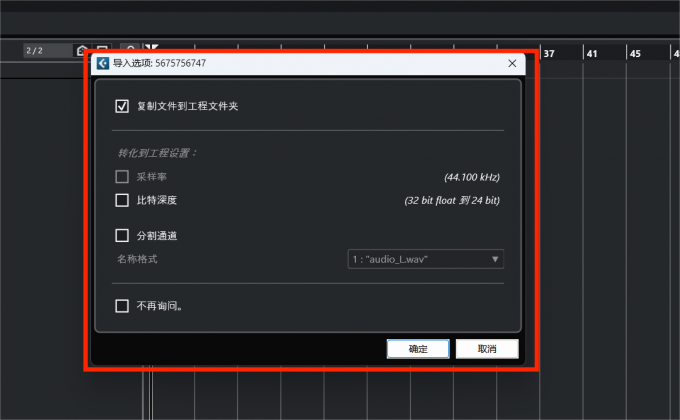Confirm import with the 确定 button
The height and width of the screenshot is (420, 680).
point(418,349)
